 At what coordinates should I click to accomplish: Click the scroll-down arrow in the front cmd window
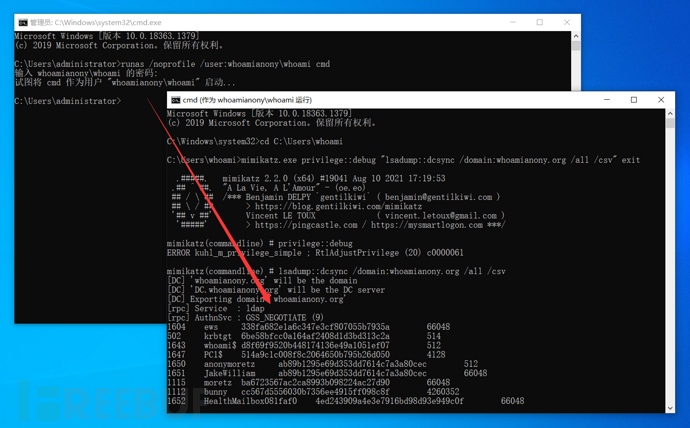[670, 408]
